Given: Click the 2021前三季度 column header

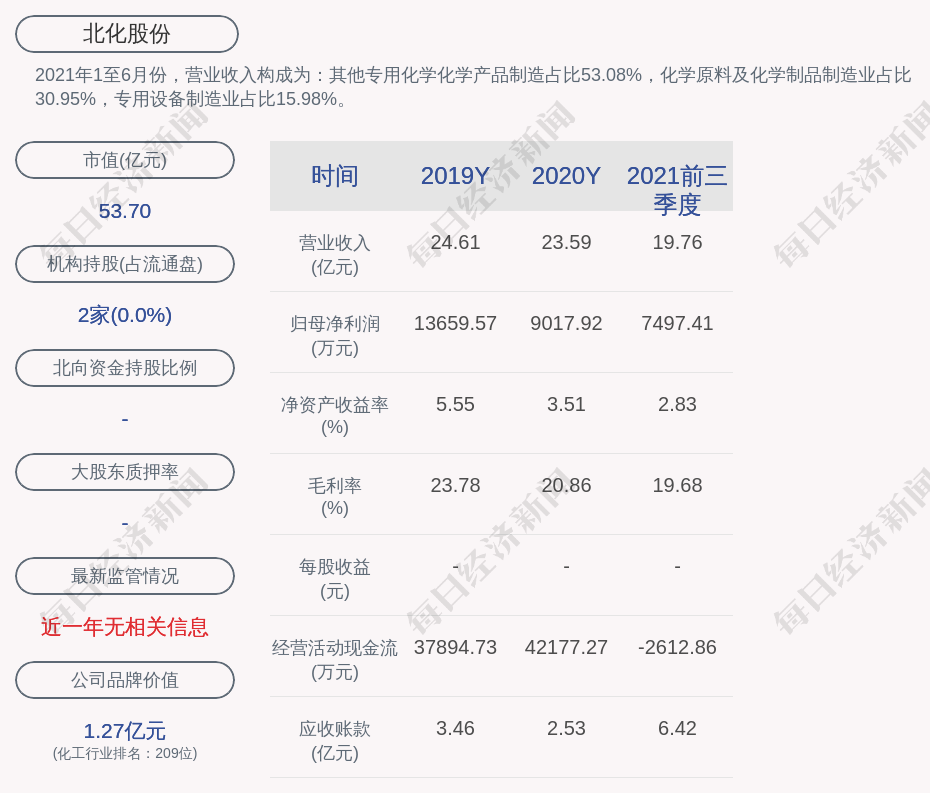Looking at the screenshot, I should pyautogui.click(x=677, y=189).
